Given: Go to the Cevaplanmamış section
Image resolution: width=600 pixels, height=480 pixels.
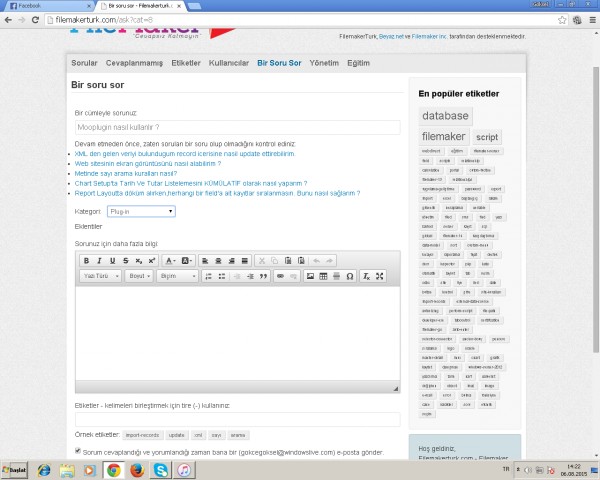Looking at the screenshot, I should [x=134, y=63].
